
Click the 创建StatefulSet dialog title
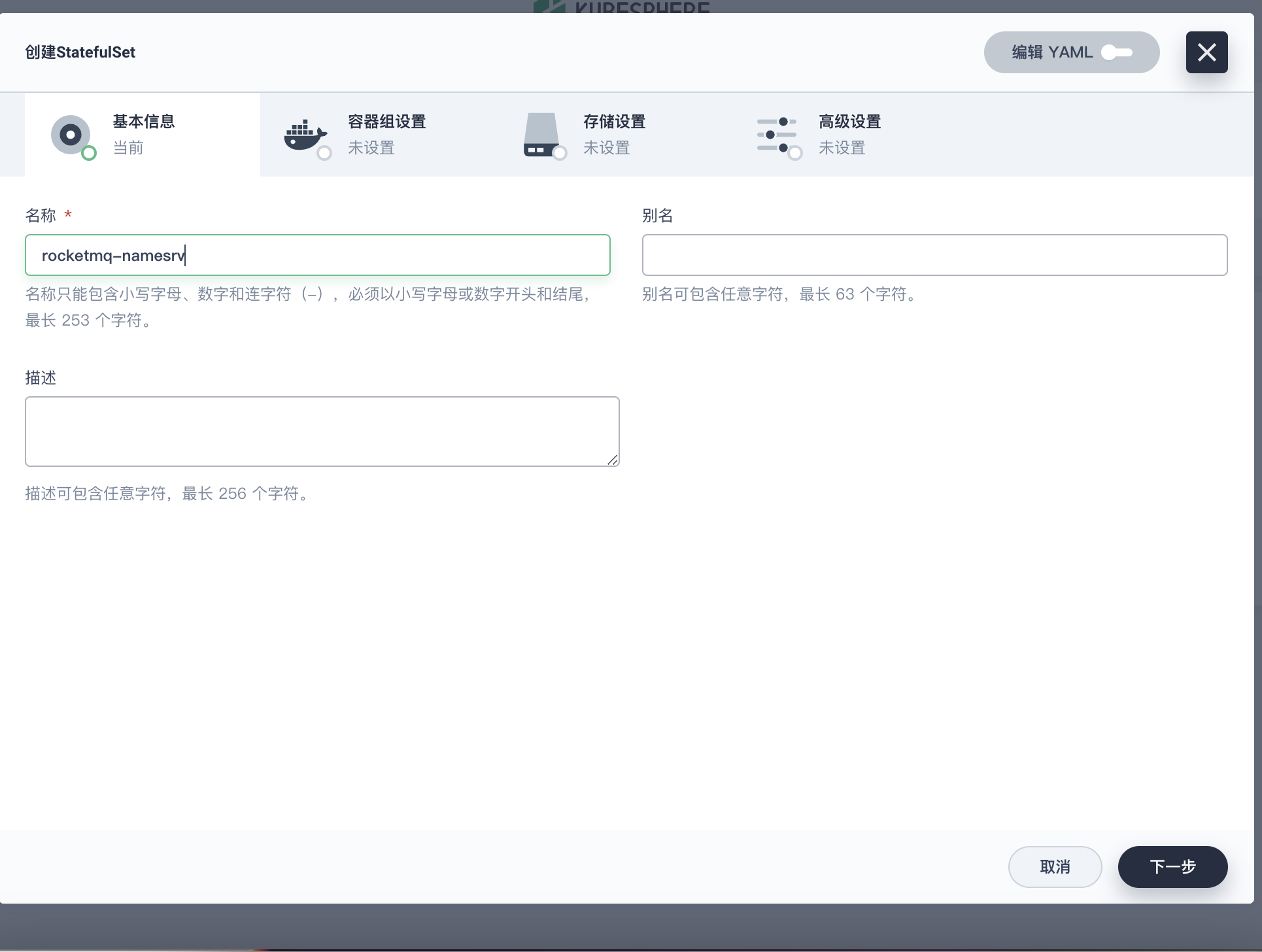80,52
